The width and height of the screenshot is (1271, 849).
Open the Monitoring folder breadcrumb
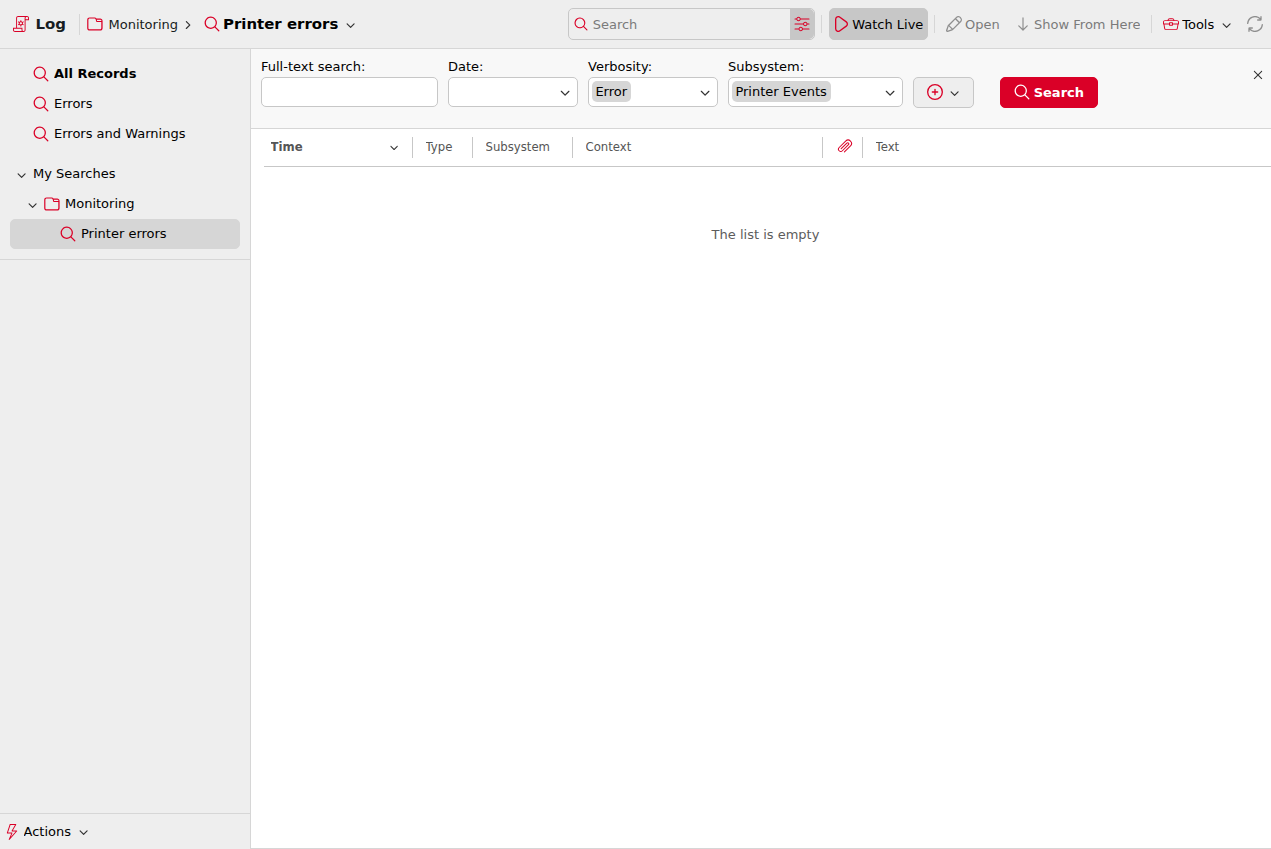tap(132, 24)
